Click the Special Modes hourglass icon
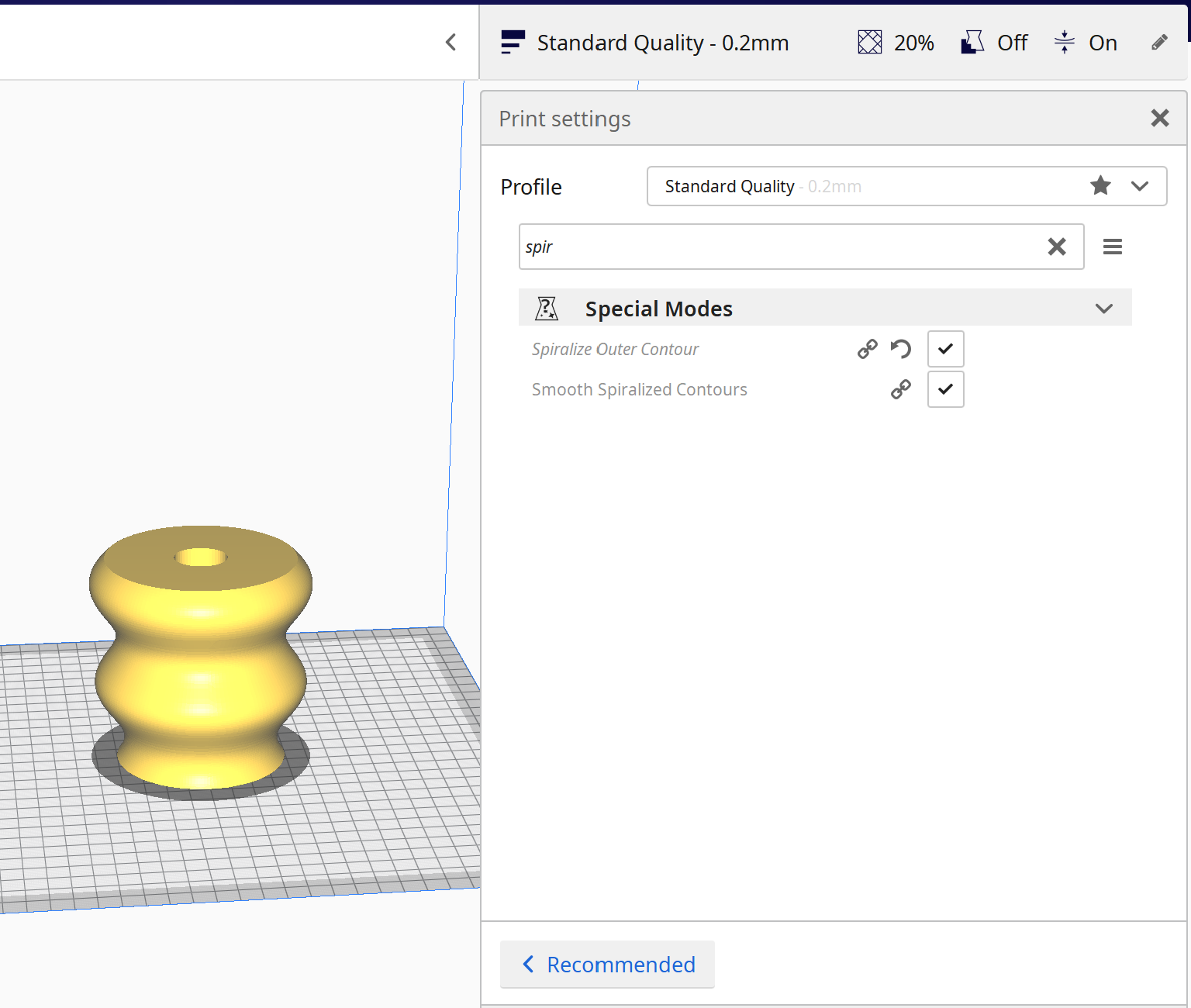1191x1008 pixels. (x=547, y=308)
